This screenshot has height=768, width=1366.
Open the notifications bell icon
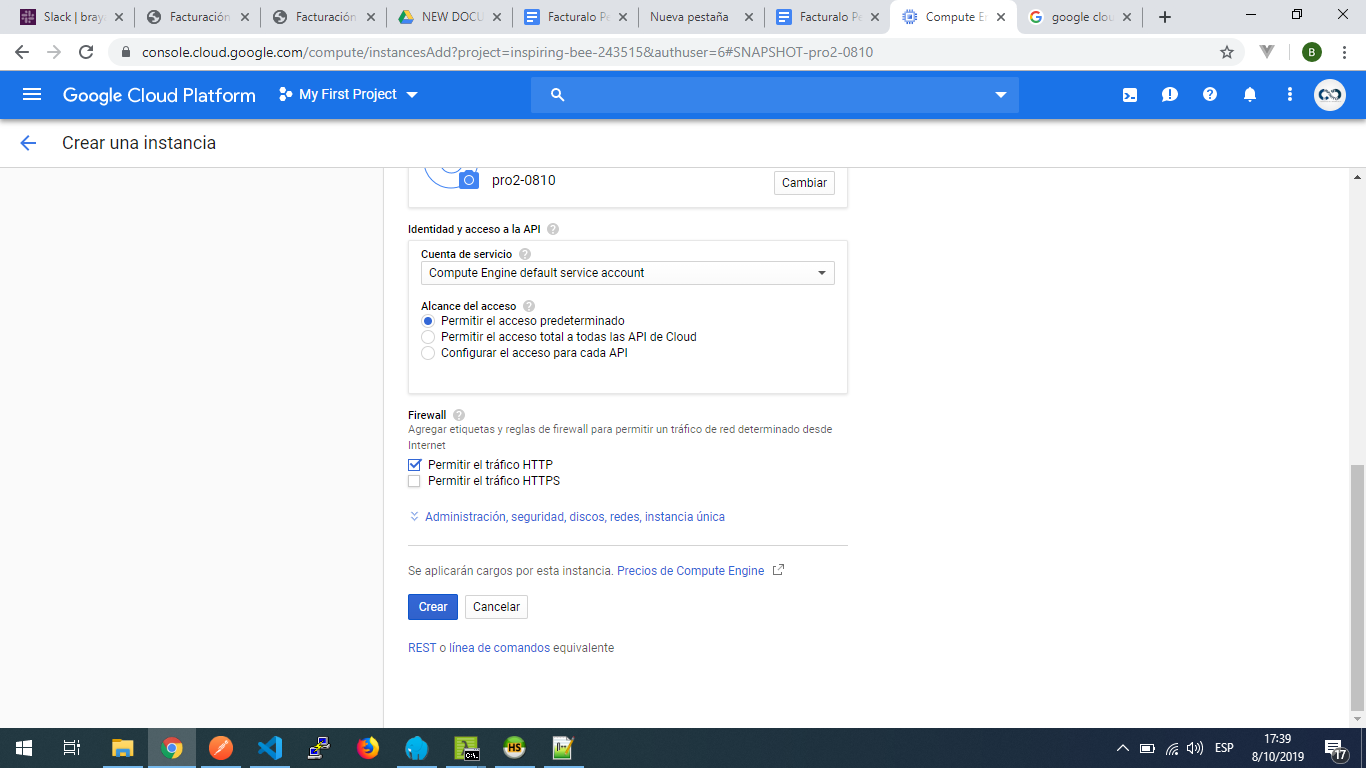(x=1250, y=95)
